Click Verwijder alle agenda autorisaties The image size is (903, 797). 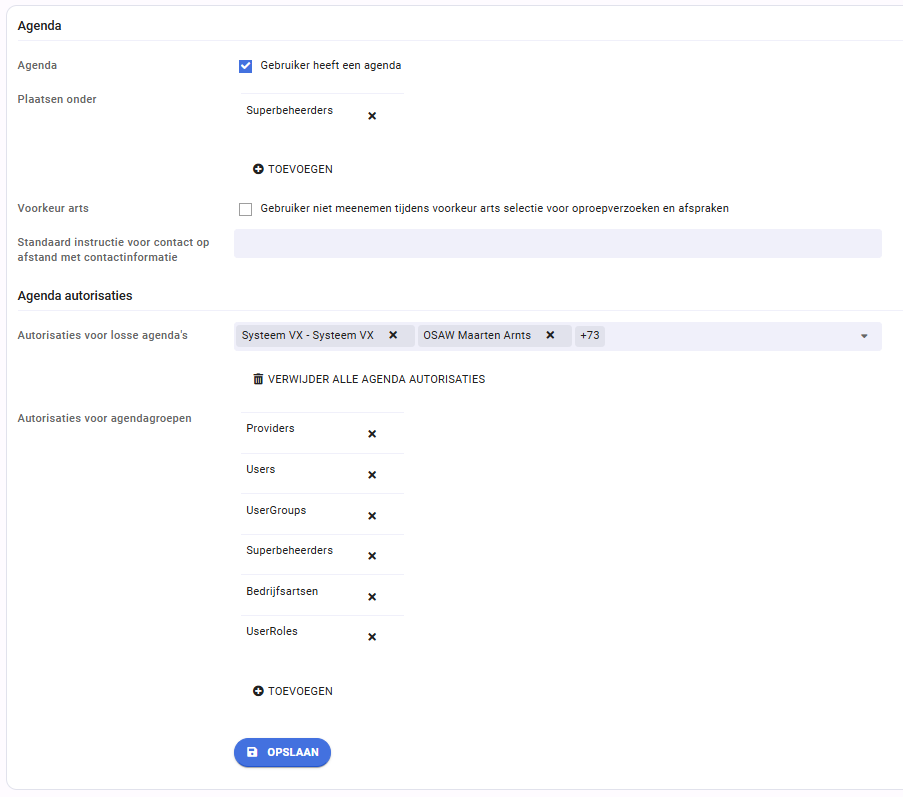click(369, 379)
